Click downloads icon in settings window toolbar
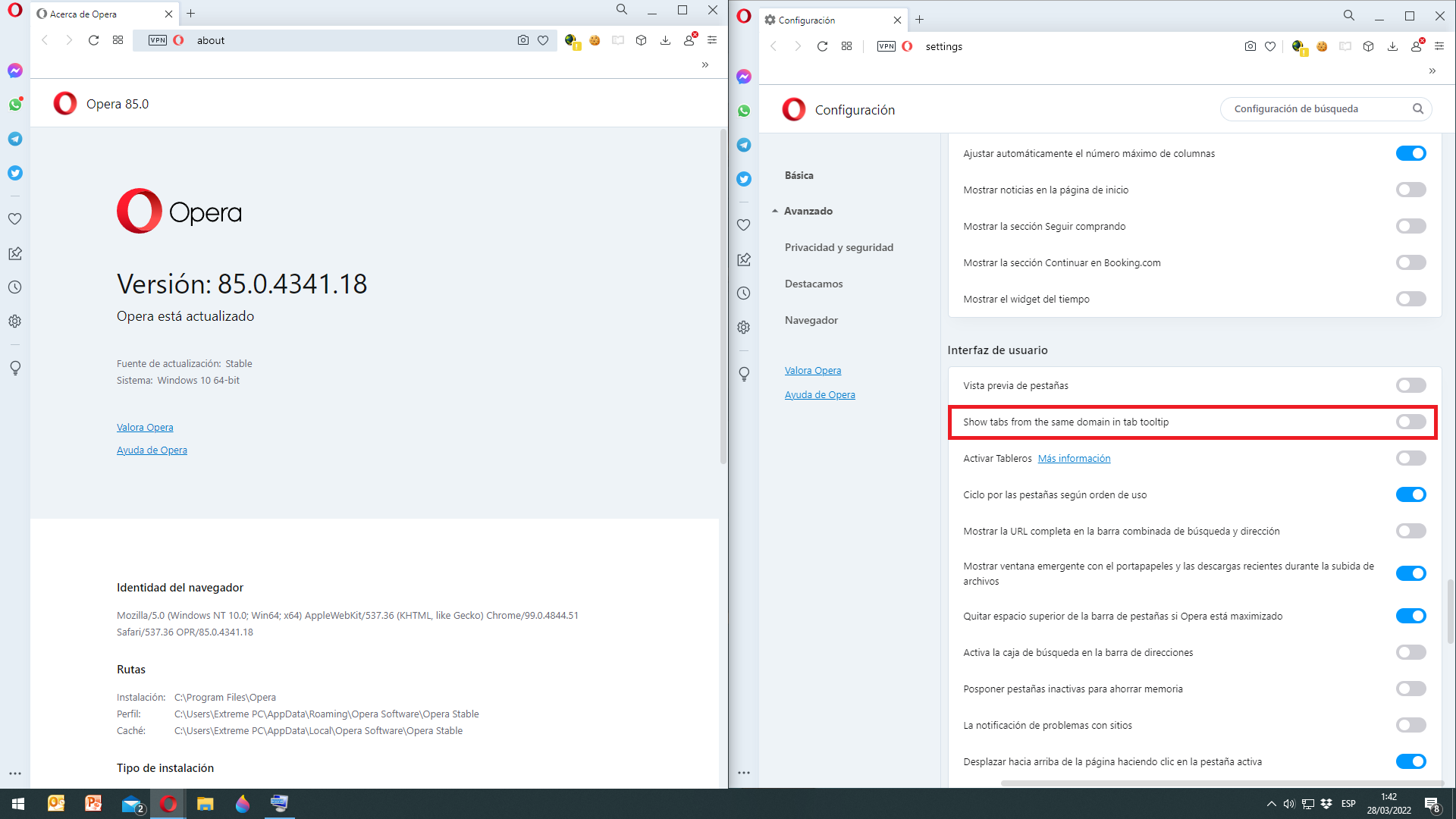 click(1392, 46)
